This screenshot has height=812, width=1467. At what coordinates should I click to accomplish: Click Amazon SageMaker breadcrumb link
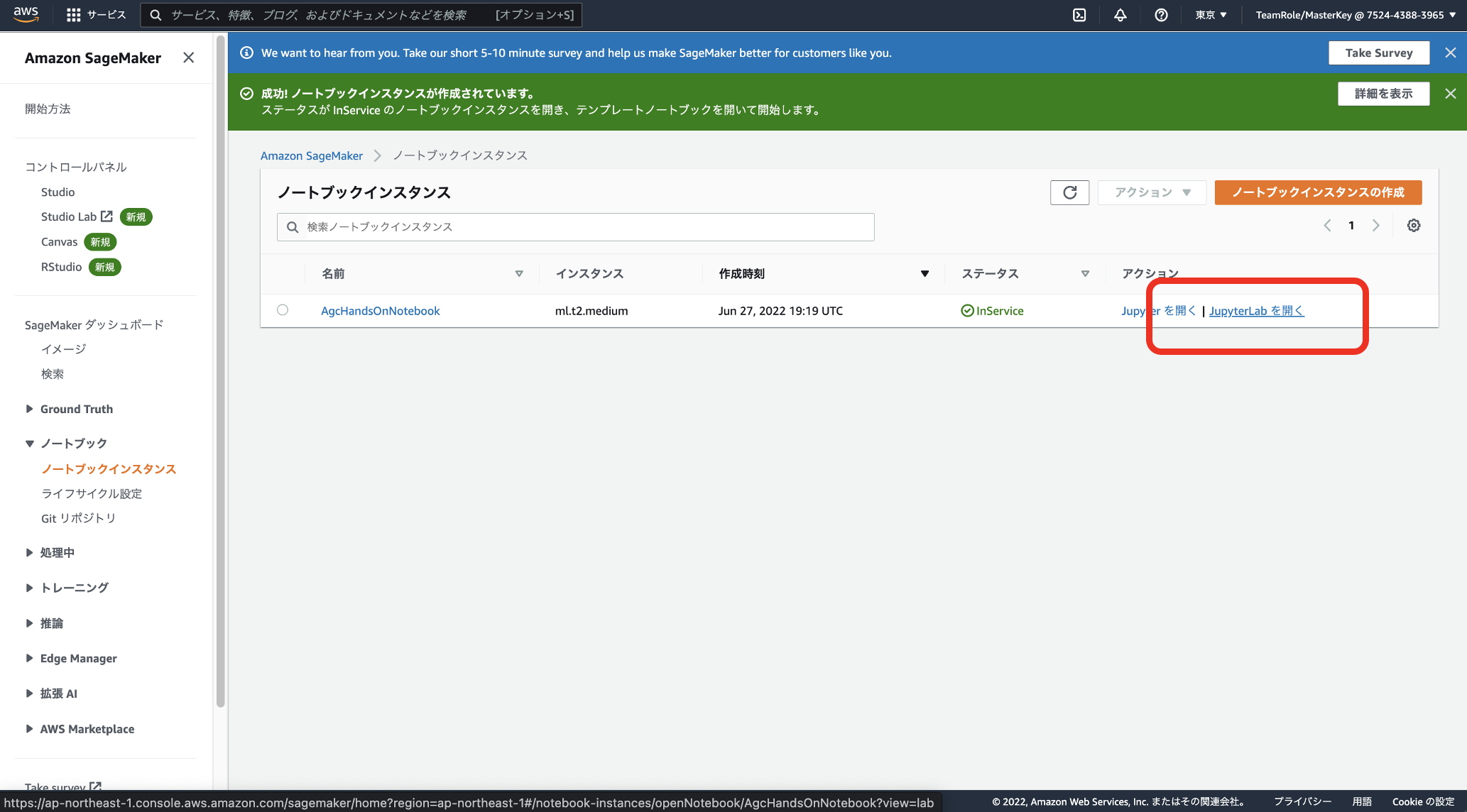311,155
